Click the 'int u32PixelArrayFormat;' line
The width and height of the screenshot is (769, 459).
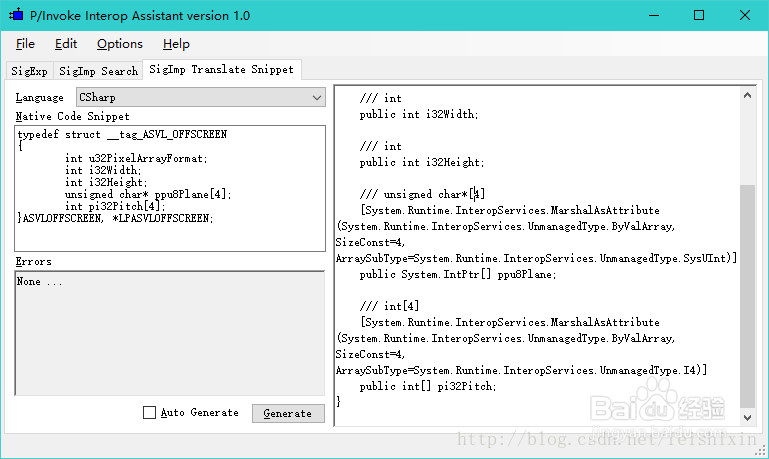tap(136, 158)
